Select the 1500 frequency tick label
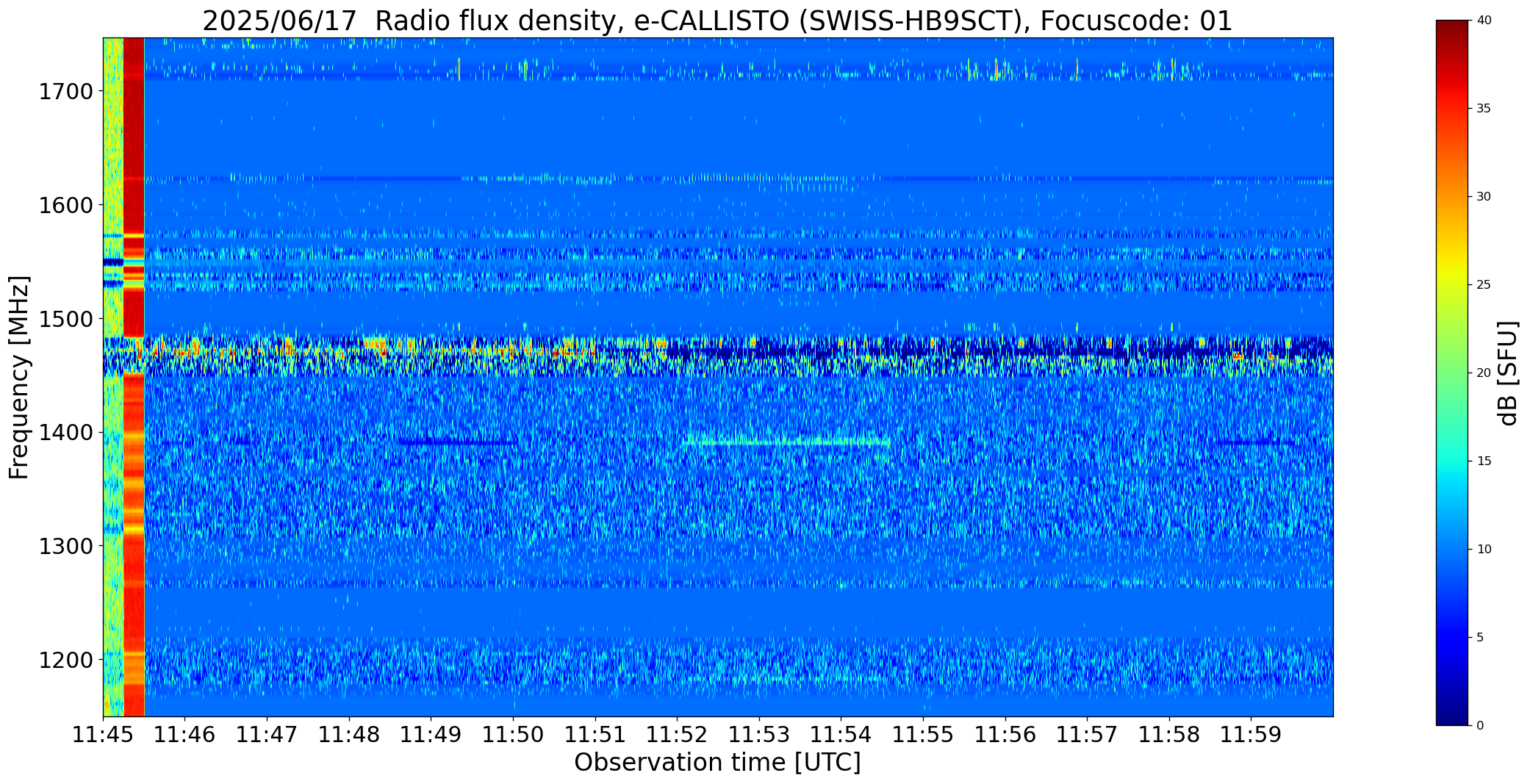 pos(65,319)
